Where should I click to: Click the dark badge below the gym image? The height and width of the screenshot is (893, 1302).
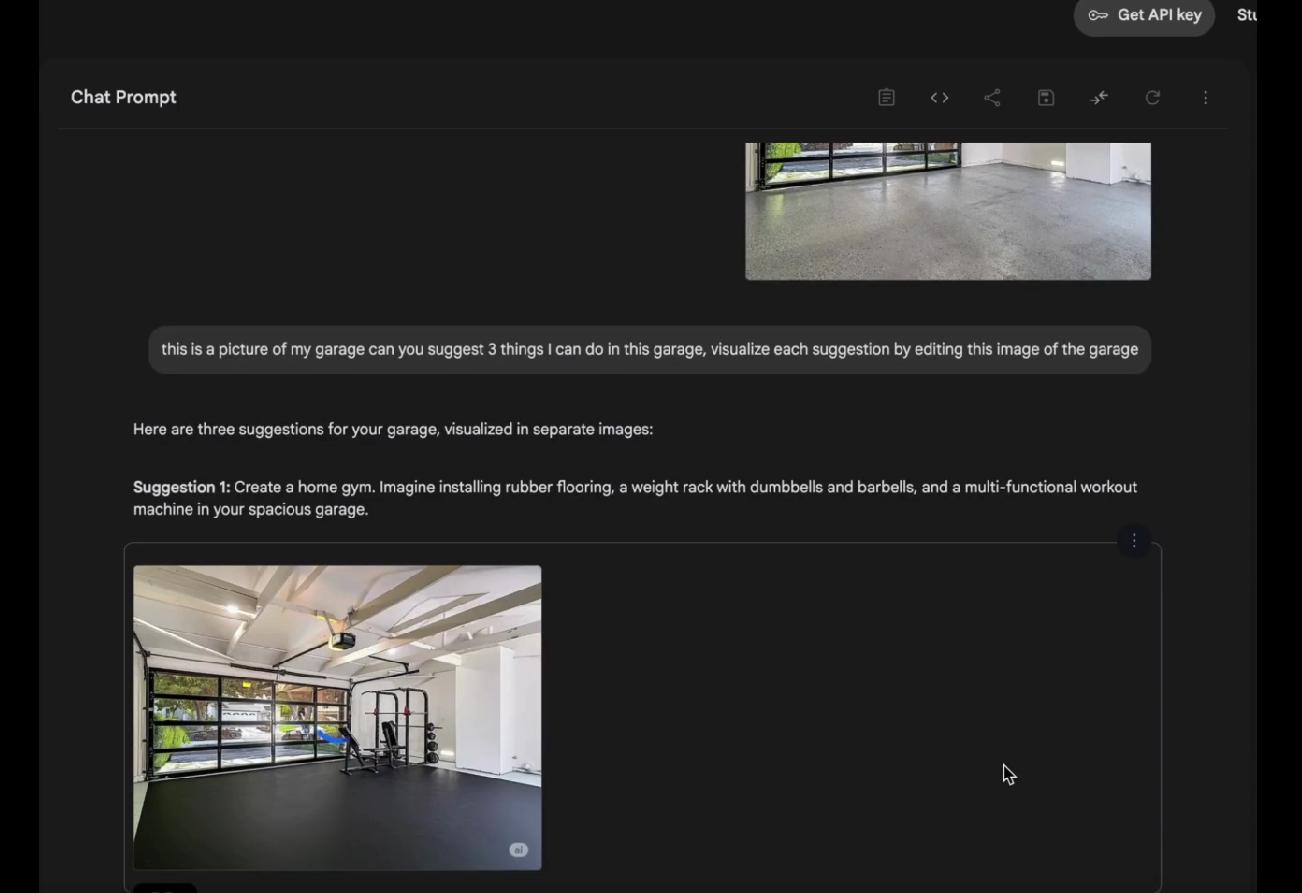point(165,888)
